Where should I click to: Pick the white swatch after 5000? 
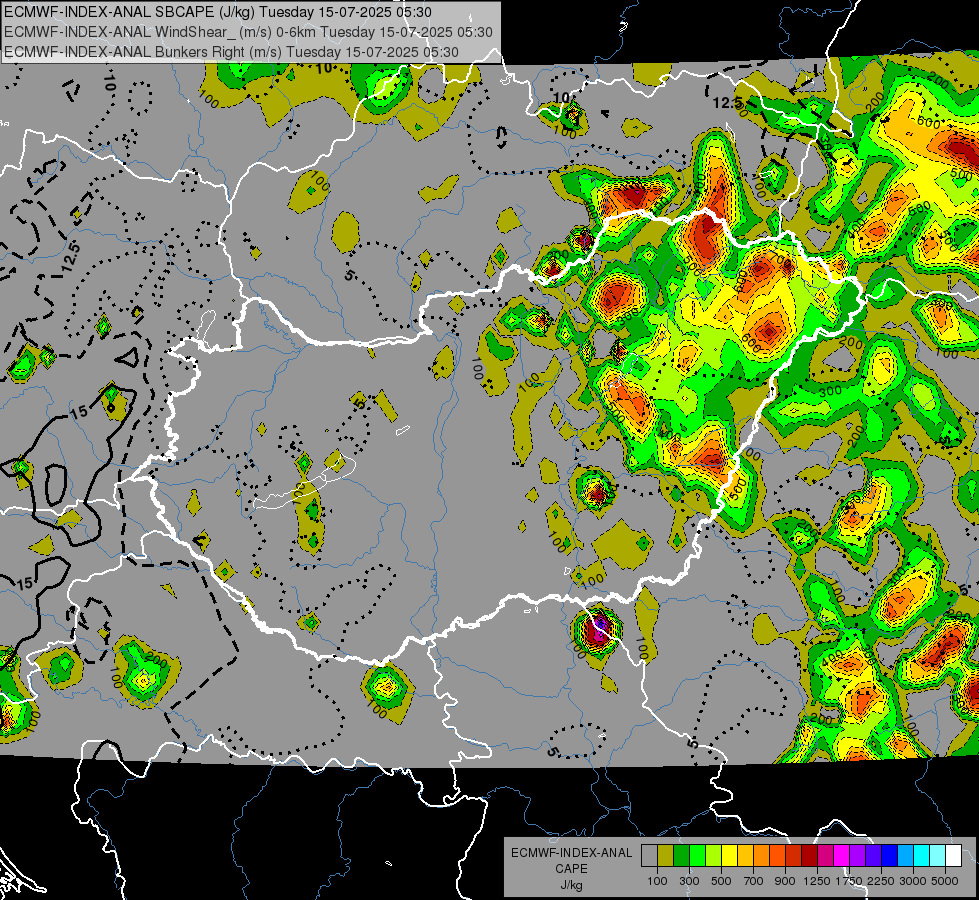pyautogui.click(x=953, y=856)
